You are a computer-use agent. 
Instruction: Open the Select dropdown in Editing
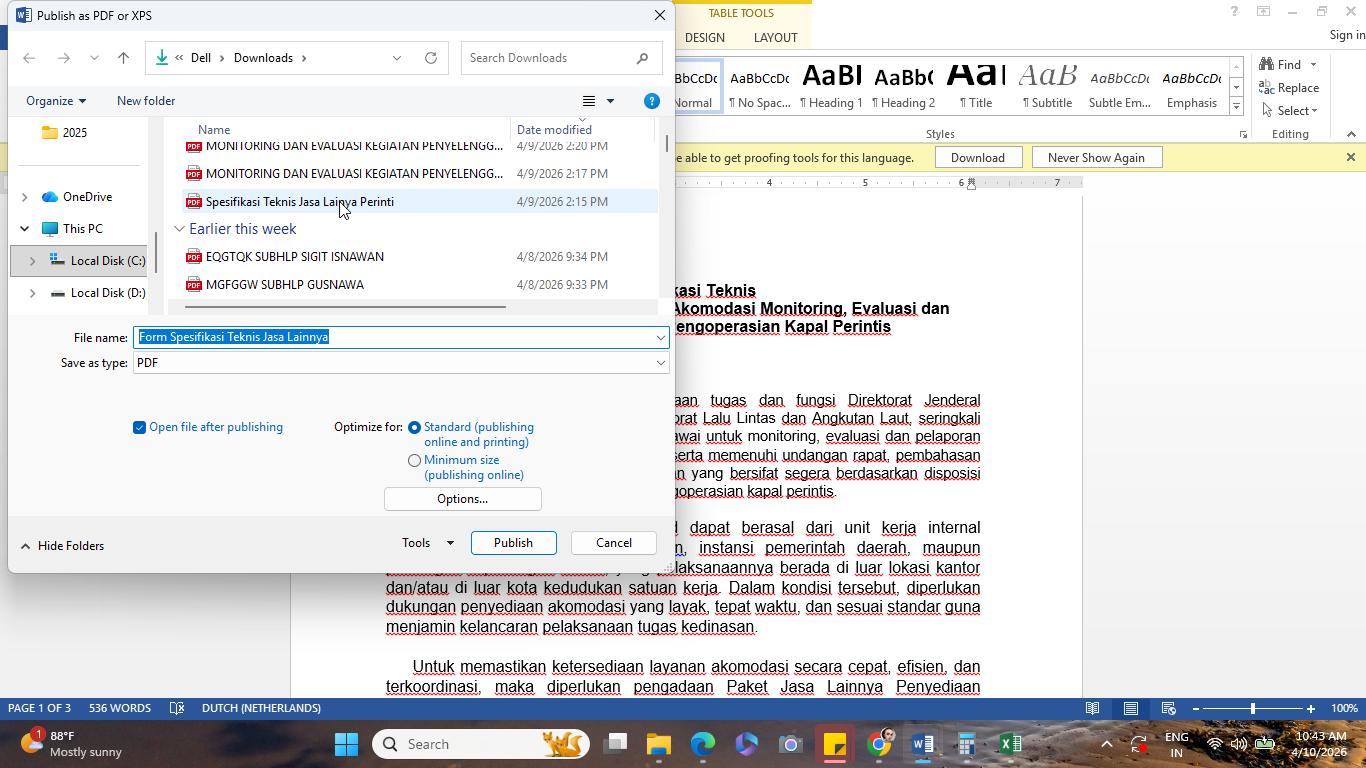(x=1290, y=110)
